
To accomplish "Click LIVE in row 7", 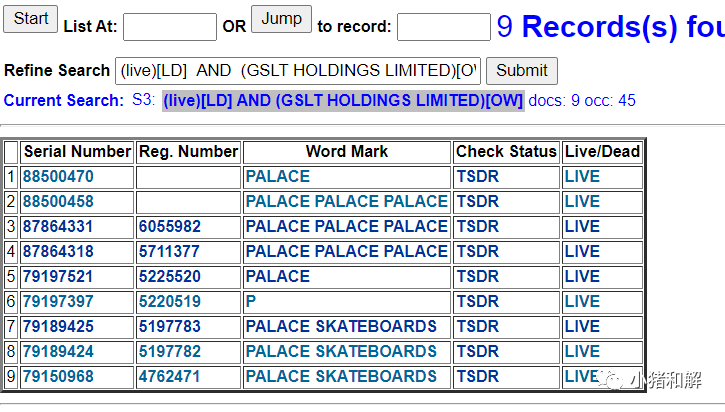I will [x=582, y=326].
